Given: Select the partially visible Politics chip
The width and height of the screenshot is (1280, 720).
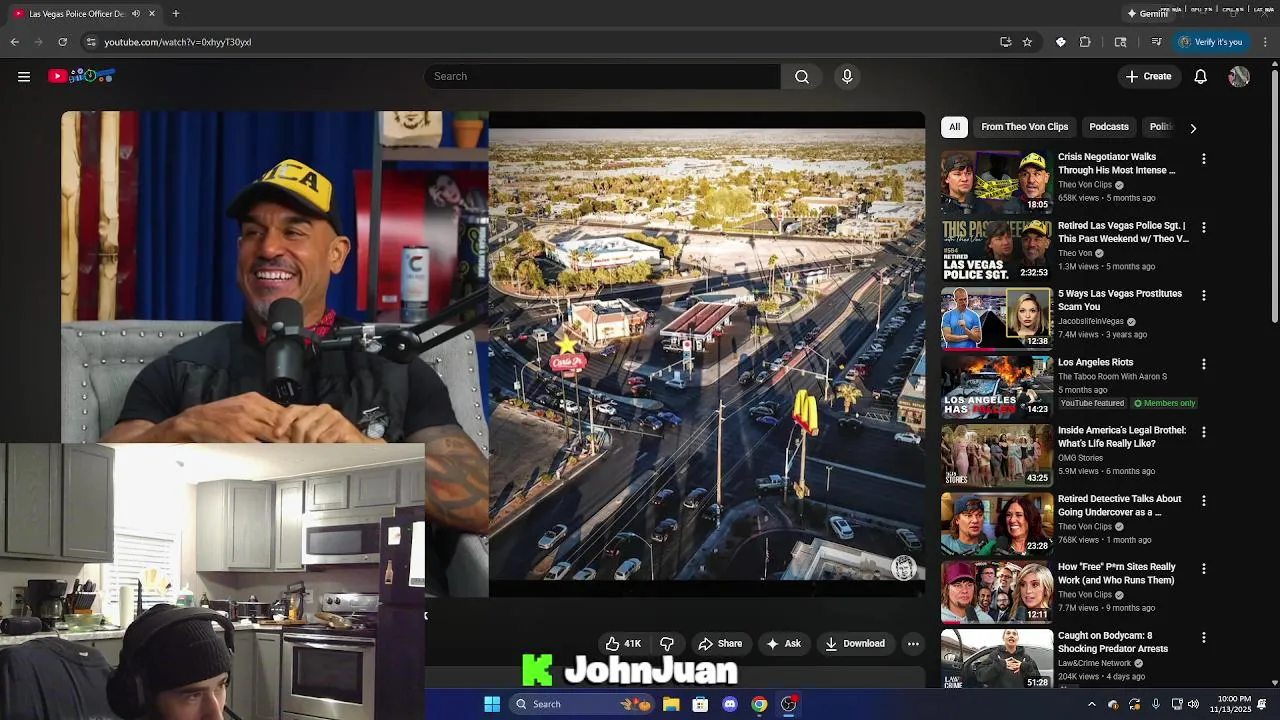Looking at the screenshot, I should tap(1159, 127).
